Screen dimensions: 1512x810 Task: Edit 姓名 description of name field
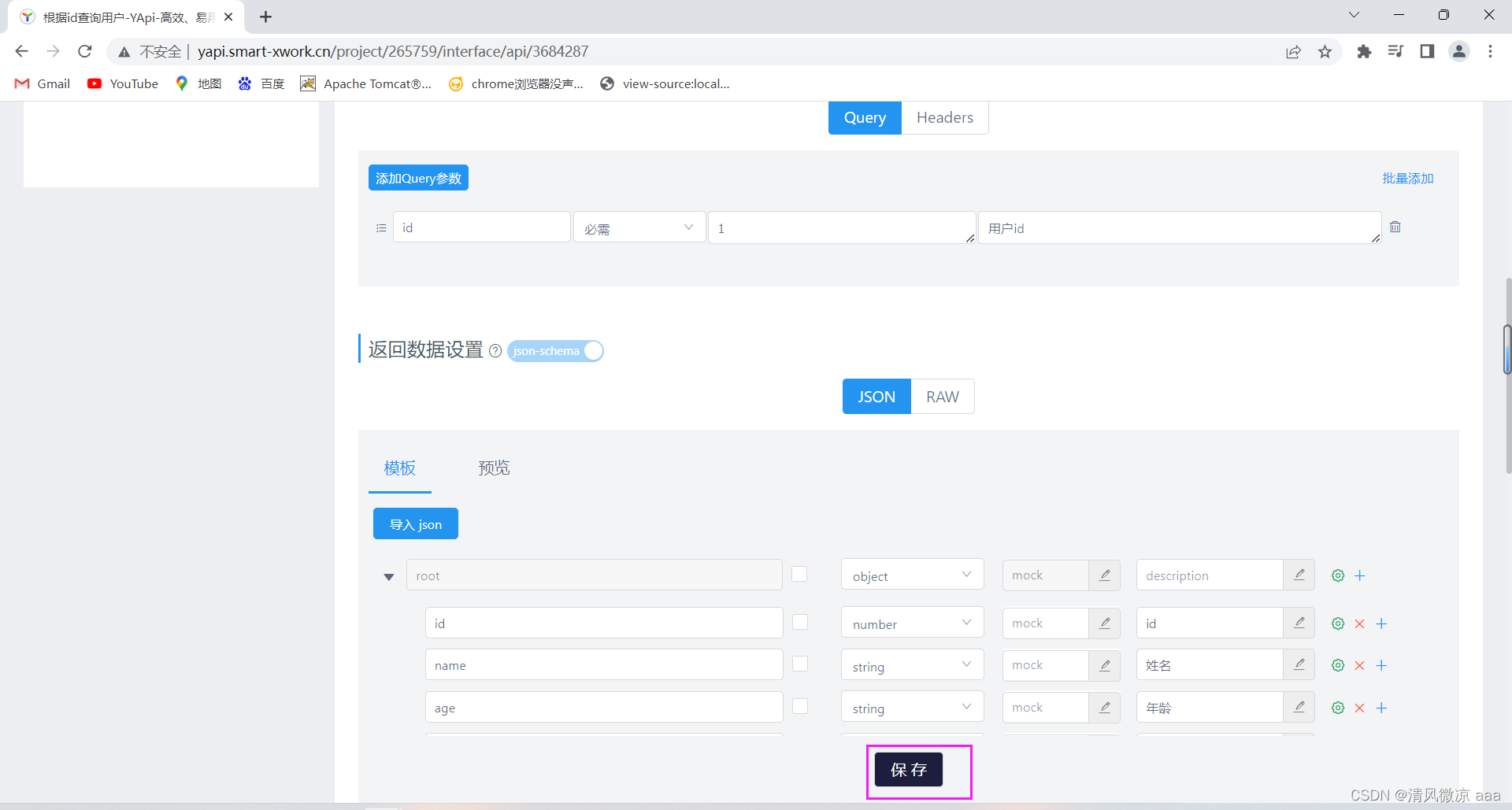1299,665
